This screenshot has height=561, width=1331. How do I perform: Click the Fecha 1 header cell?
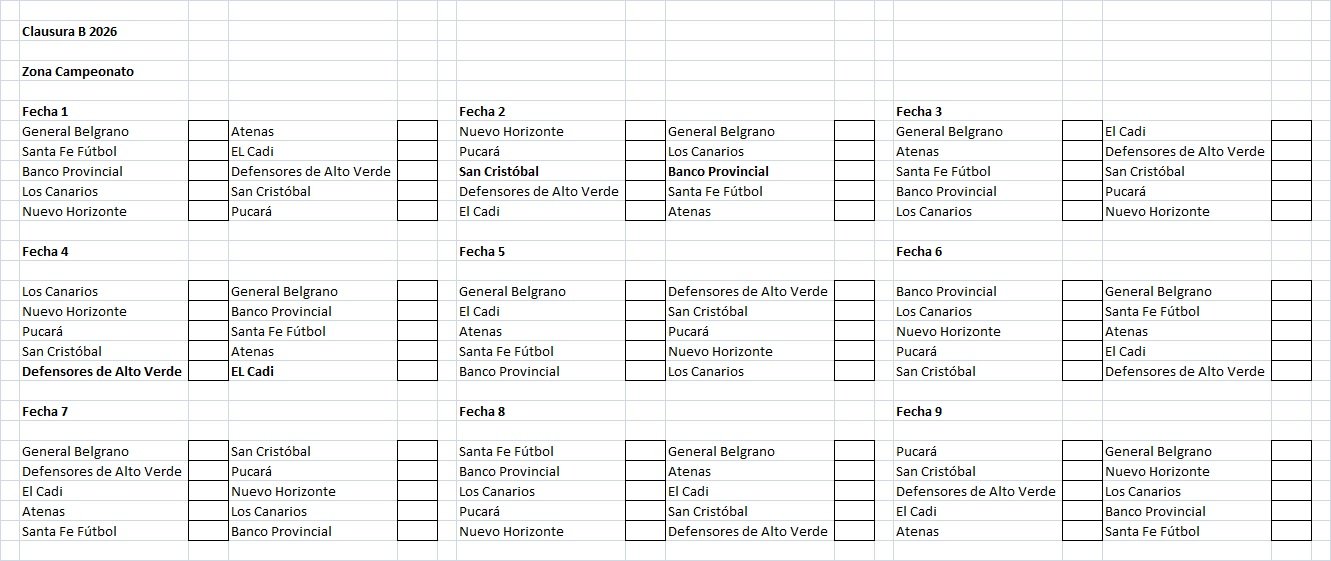click(x=104, y=111)
